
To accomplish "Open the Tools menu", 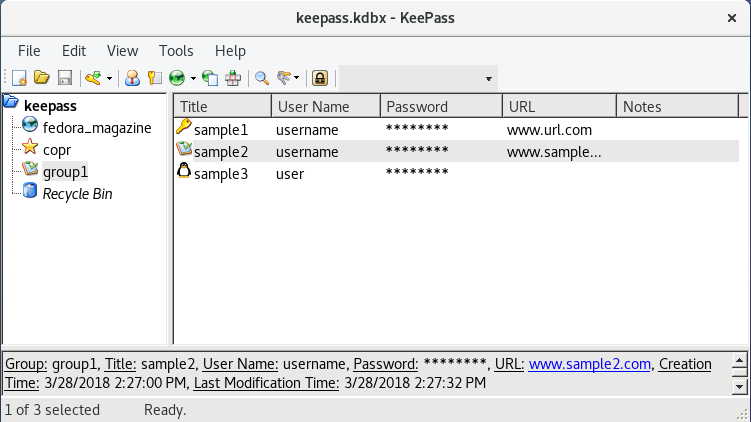I will (x=176, y=51).
